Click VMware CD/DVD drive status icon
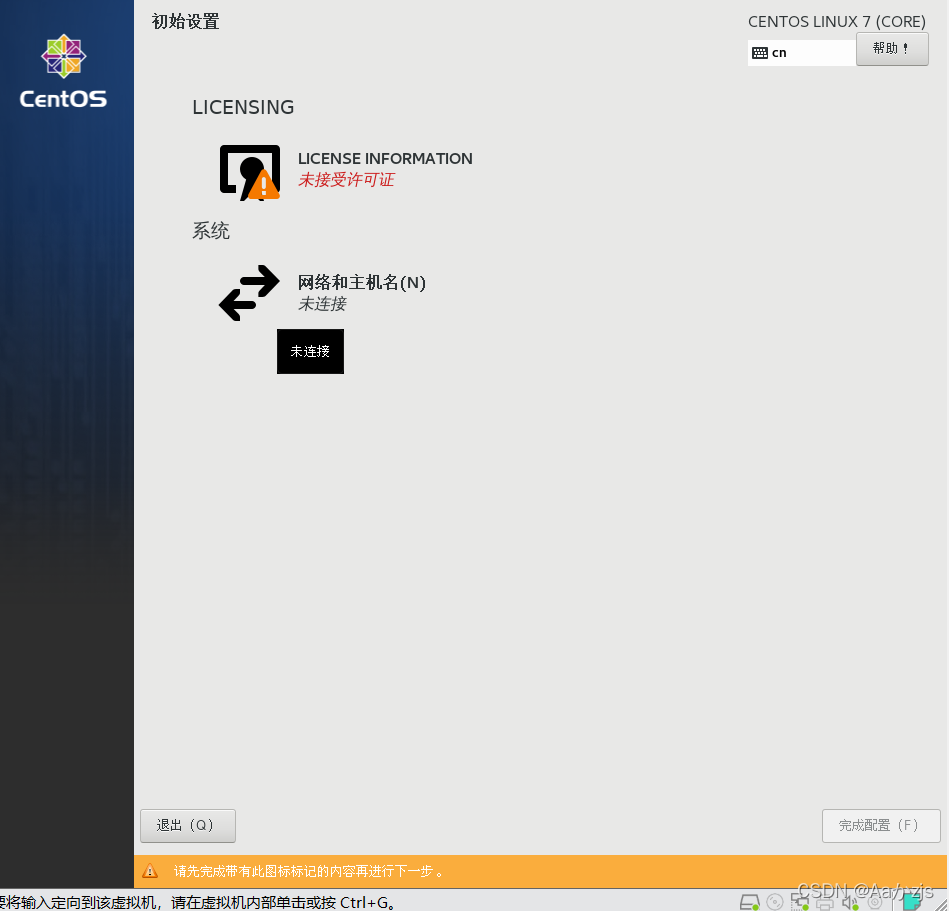The width and height of the screenshot is (949, 911). pyautogui.click(x=775, y=902)
